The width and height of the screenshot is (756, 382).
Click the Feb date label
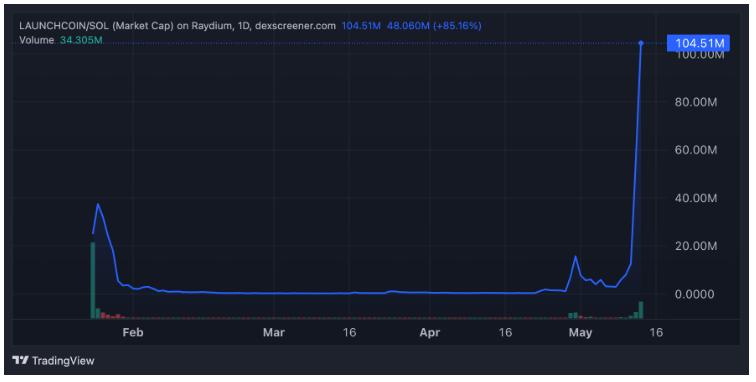pyautogui.click(x=133, y=332)
